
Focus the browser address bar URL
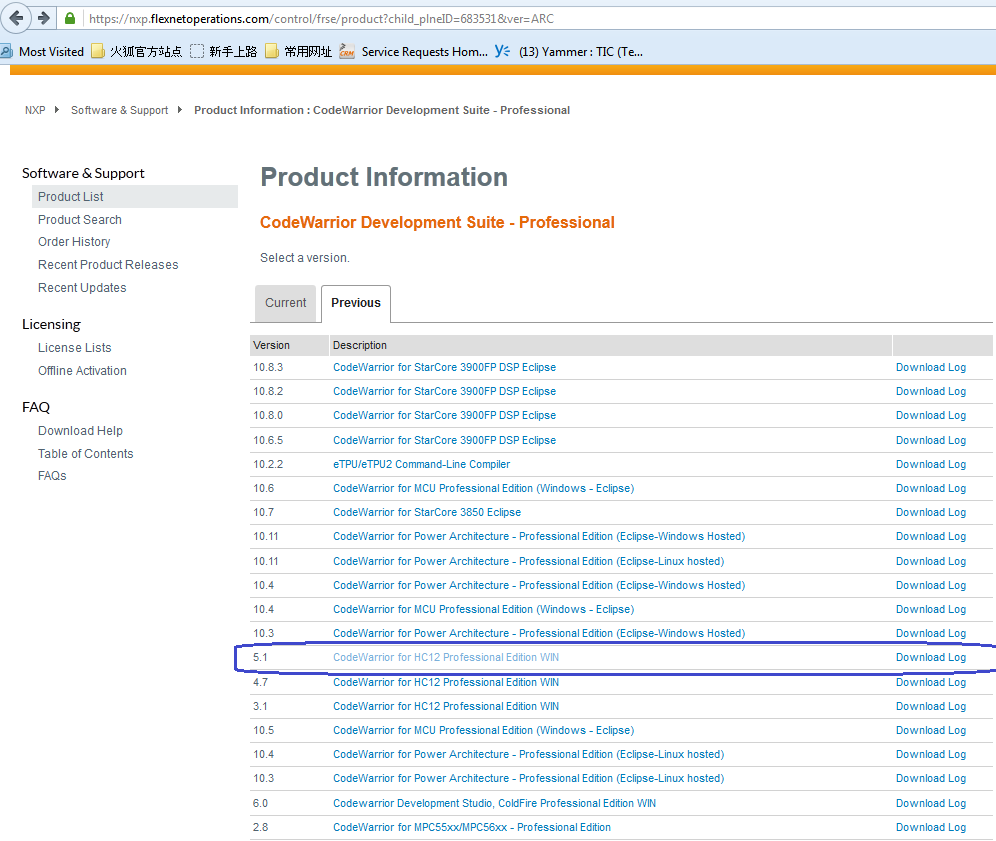321,19
